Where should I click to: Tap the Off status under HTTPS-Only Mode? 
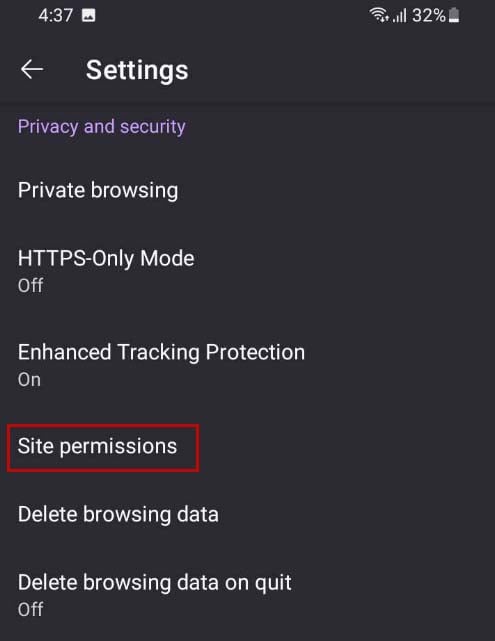(30, 285)
